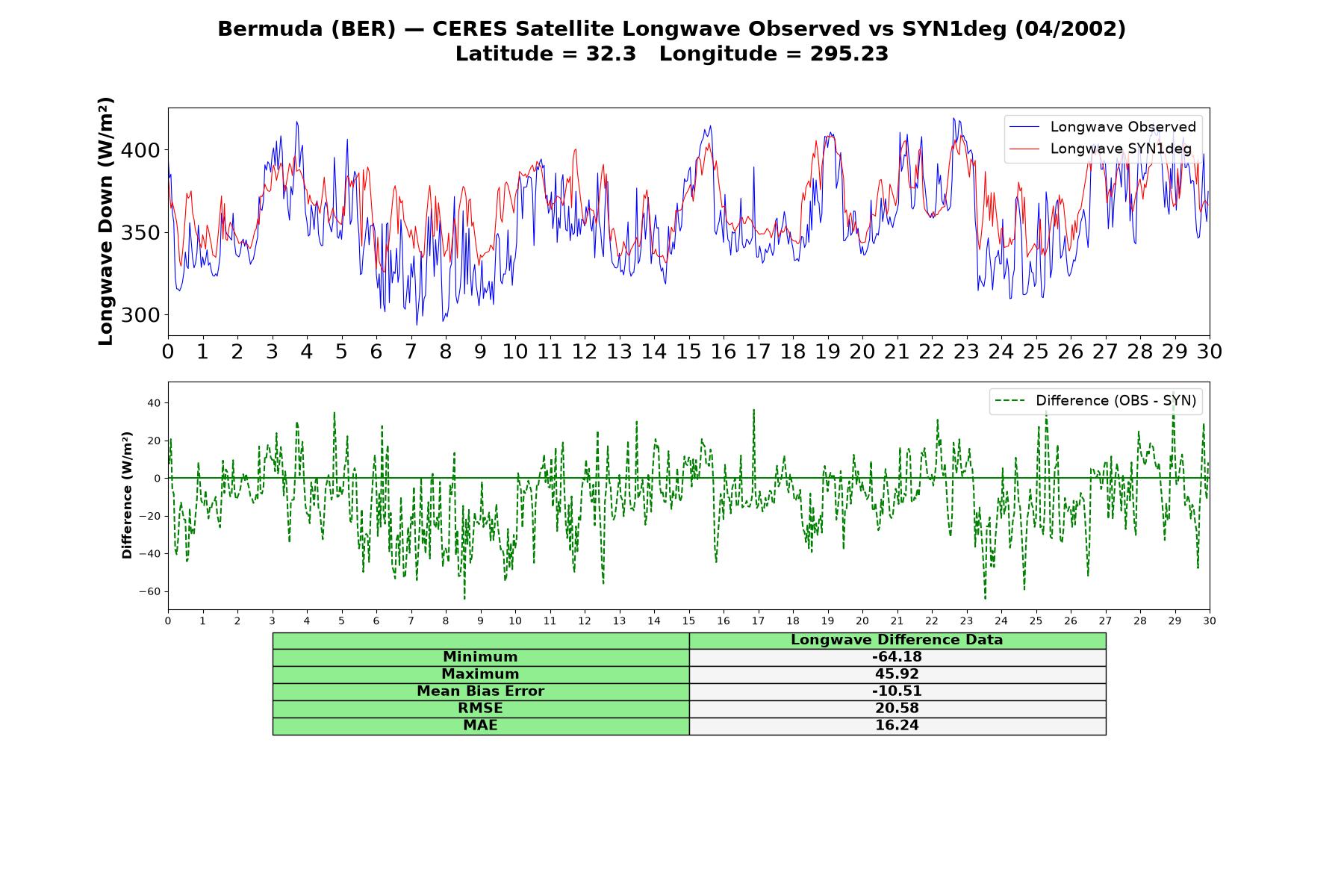Viewport: 1344px width, 896px height.
Task: Click the -60 tick on lower y-axis
Action: (x=149, y=591)
